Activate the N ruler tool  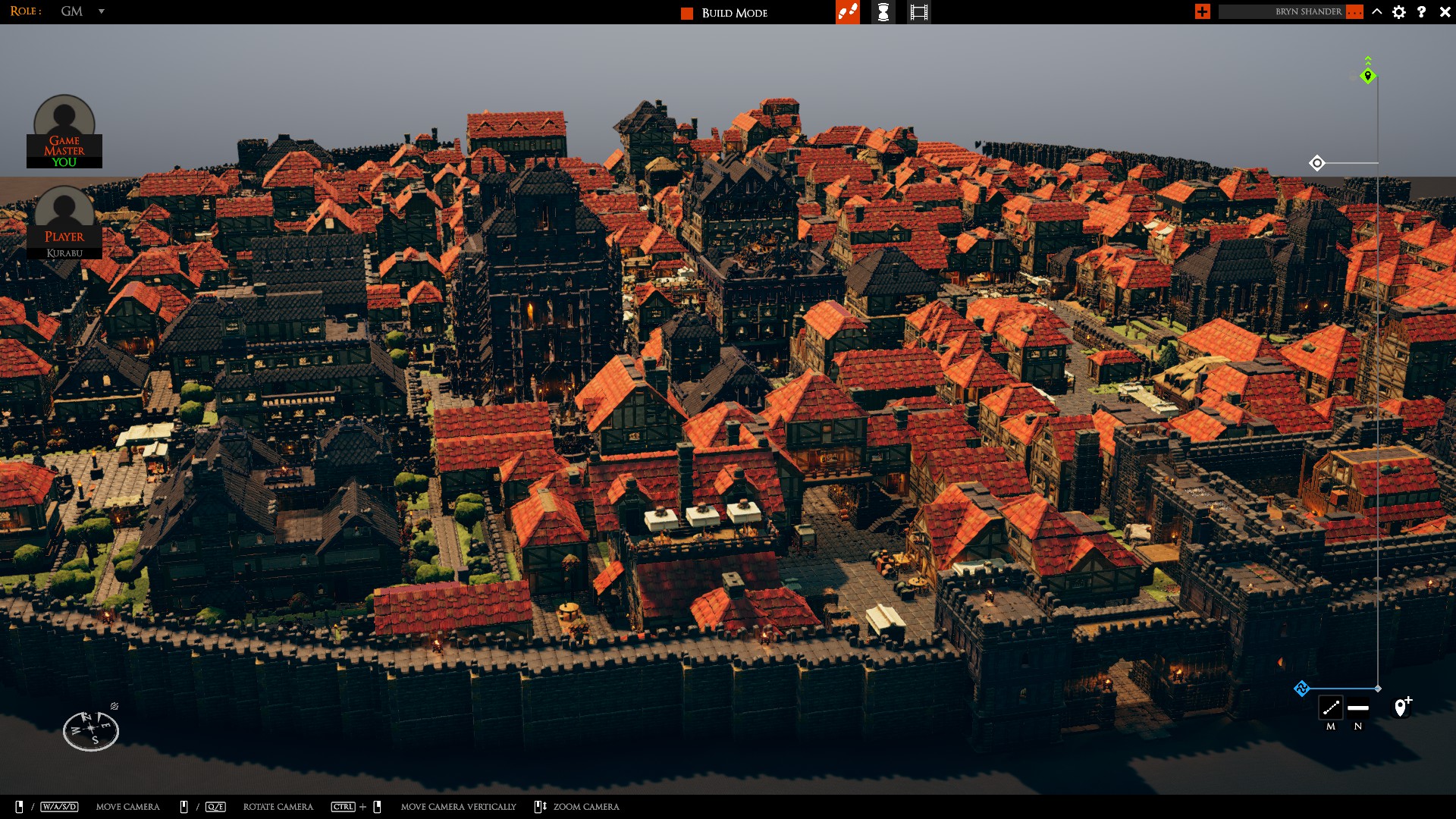click(1358, 708)
